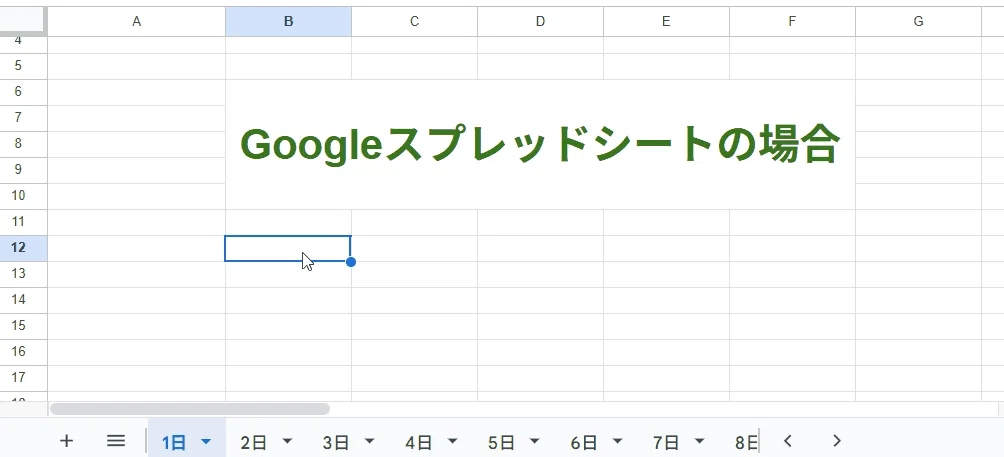Switch to the 4日 sheet tab
1004x457 pixels.
[419, 442]
